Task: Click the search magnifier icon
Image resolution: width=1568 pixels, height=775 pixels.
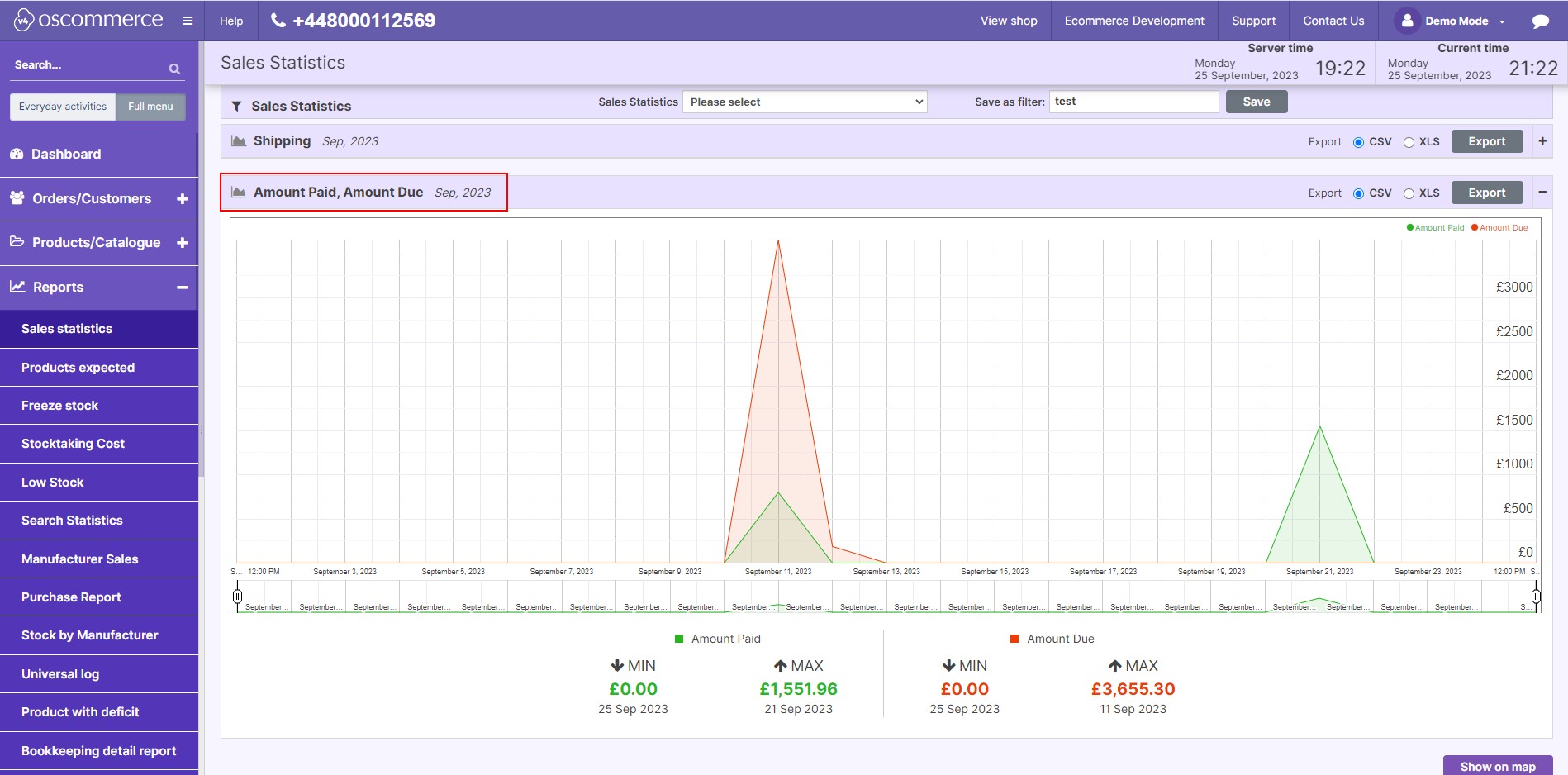Action: [x=174, y=69]
